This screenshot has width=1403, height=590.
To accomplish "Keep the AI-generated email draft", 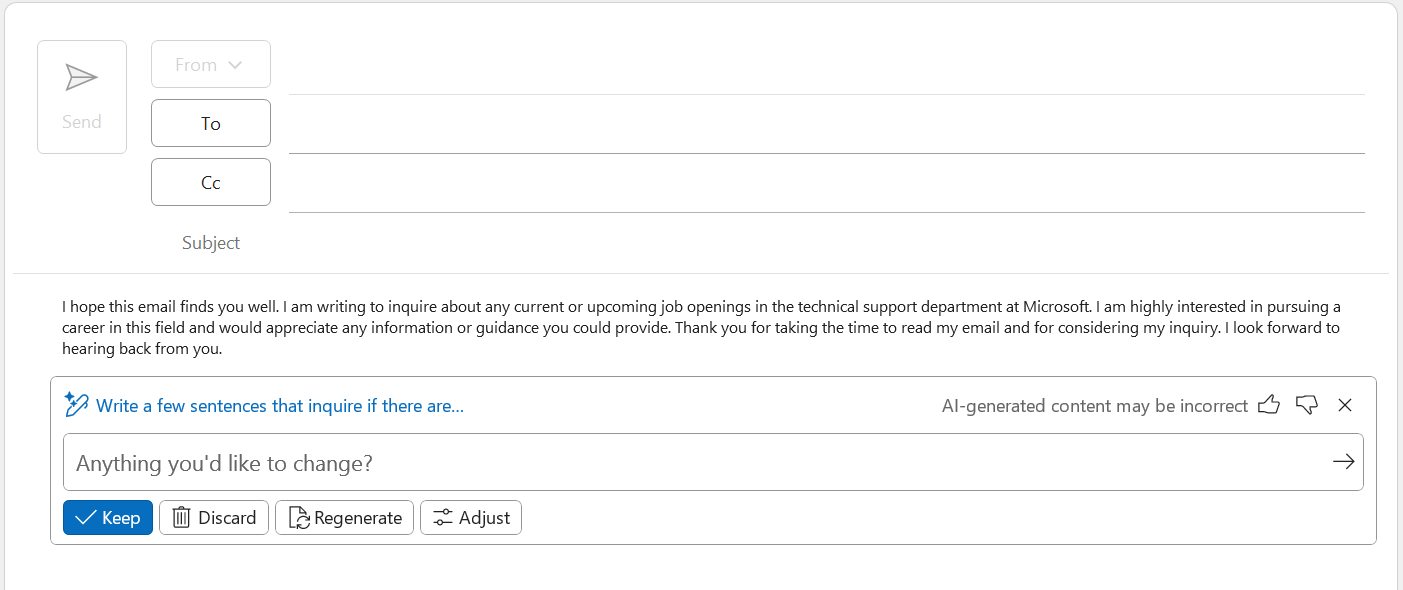I will 107,517.
